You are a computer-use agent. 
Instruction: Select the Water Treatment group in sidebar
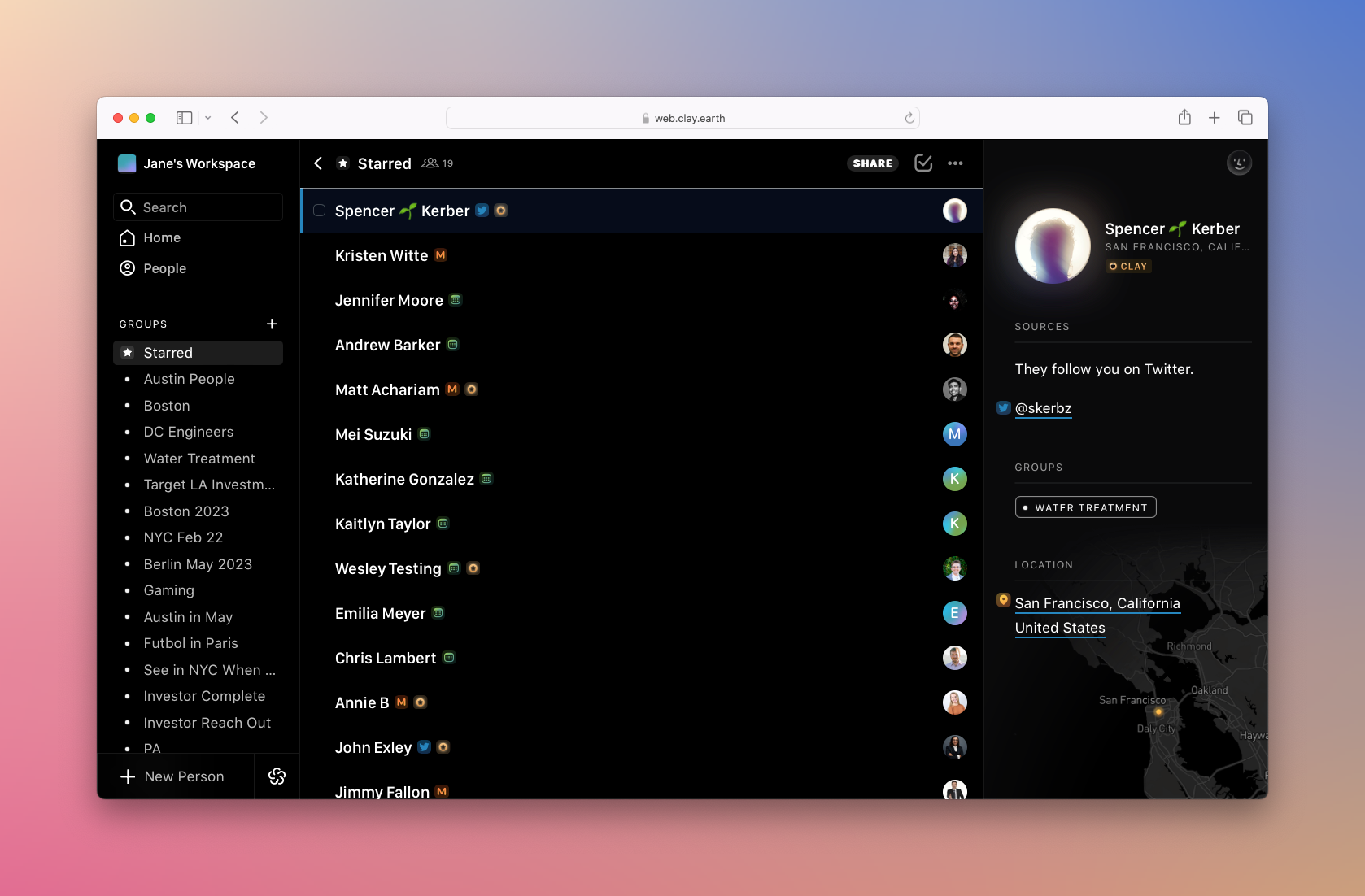click(x=199, y=459)
